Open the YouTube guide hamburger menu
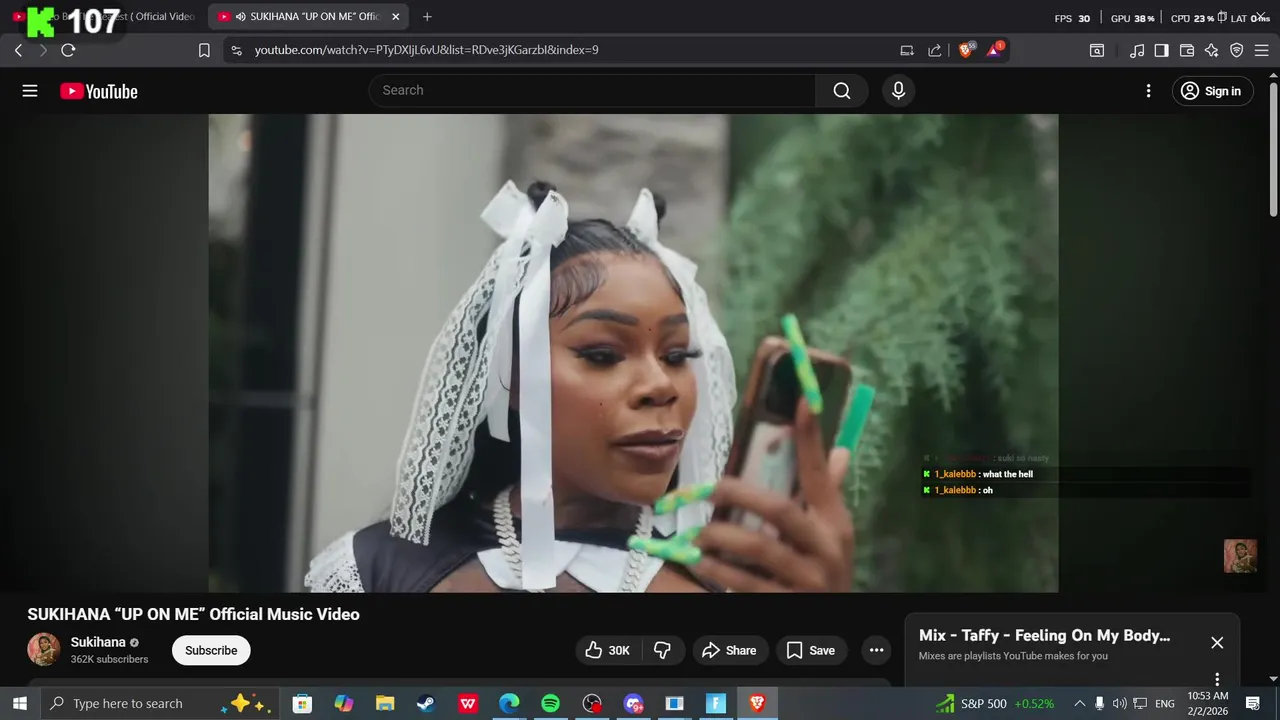Image resolution: width=1280 pixels, height=720 pixels. point(30,91)
